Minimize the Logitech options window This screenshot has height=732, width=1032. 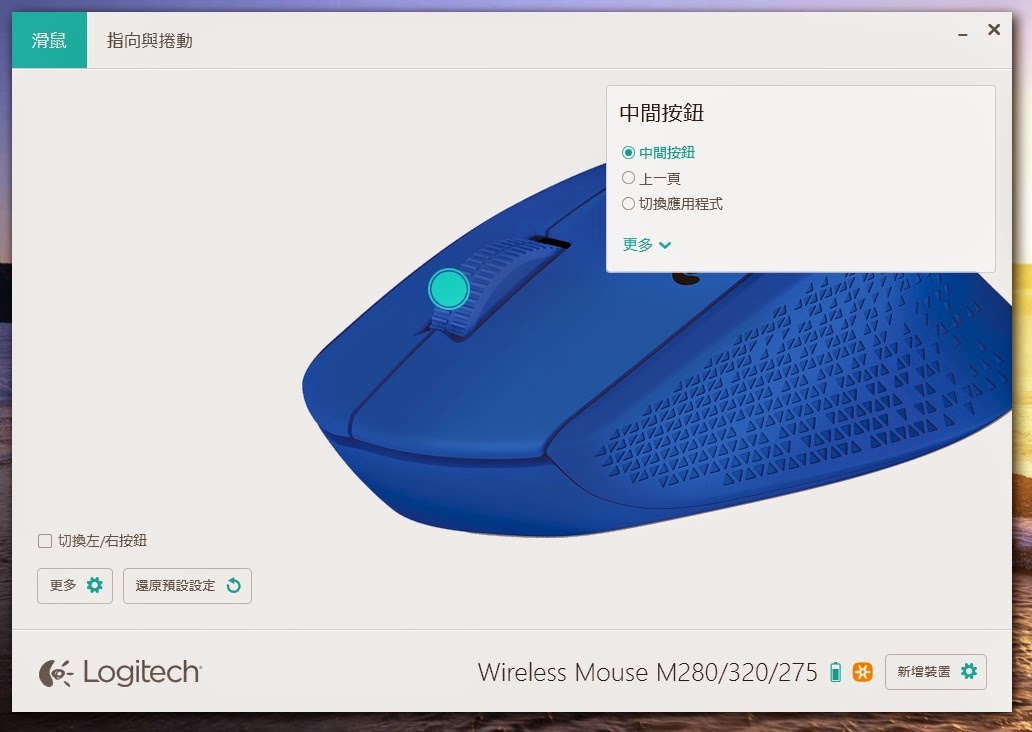pos(962,33)
